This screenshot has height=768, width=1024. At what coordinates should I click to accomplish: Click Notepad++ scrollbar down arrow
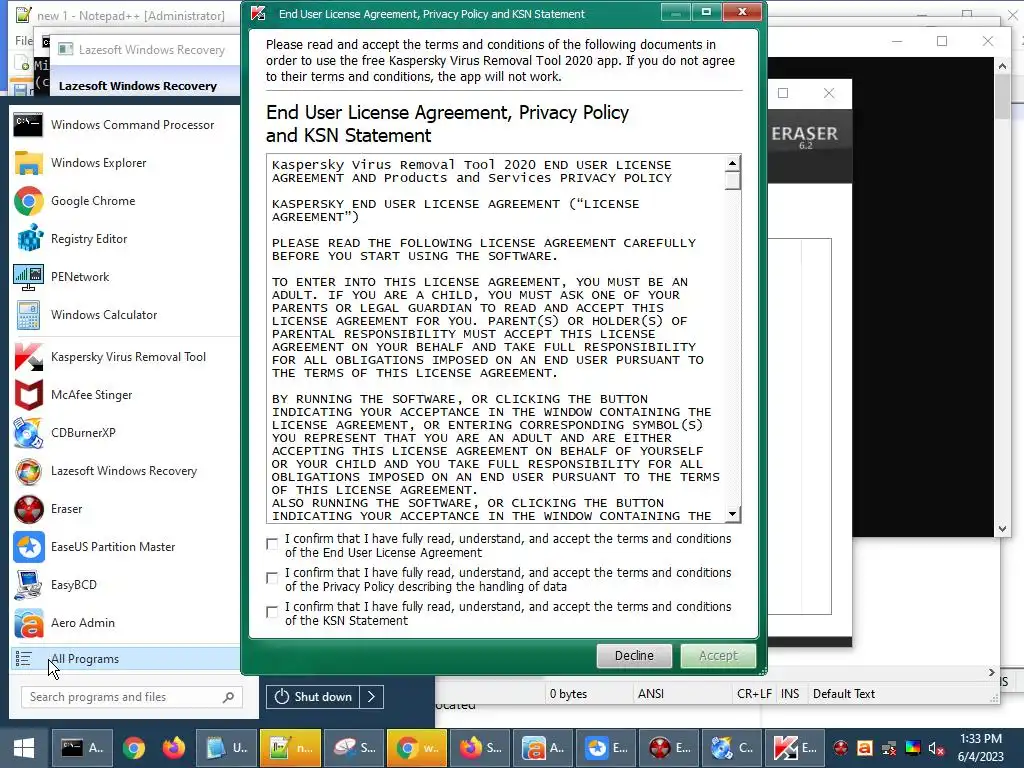tap(1002, 529)
